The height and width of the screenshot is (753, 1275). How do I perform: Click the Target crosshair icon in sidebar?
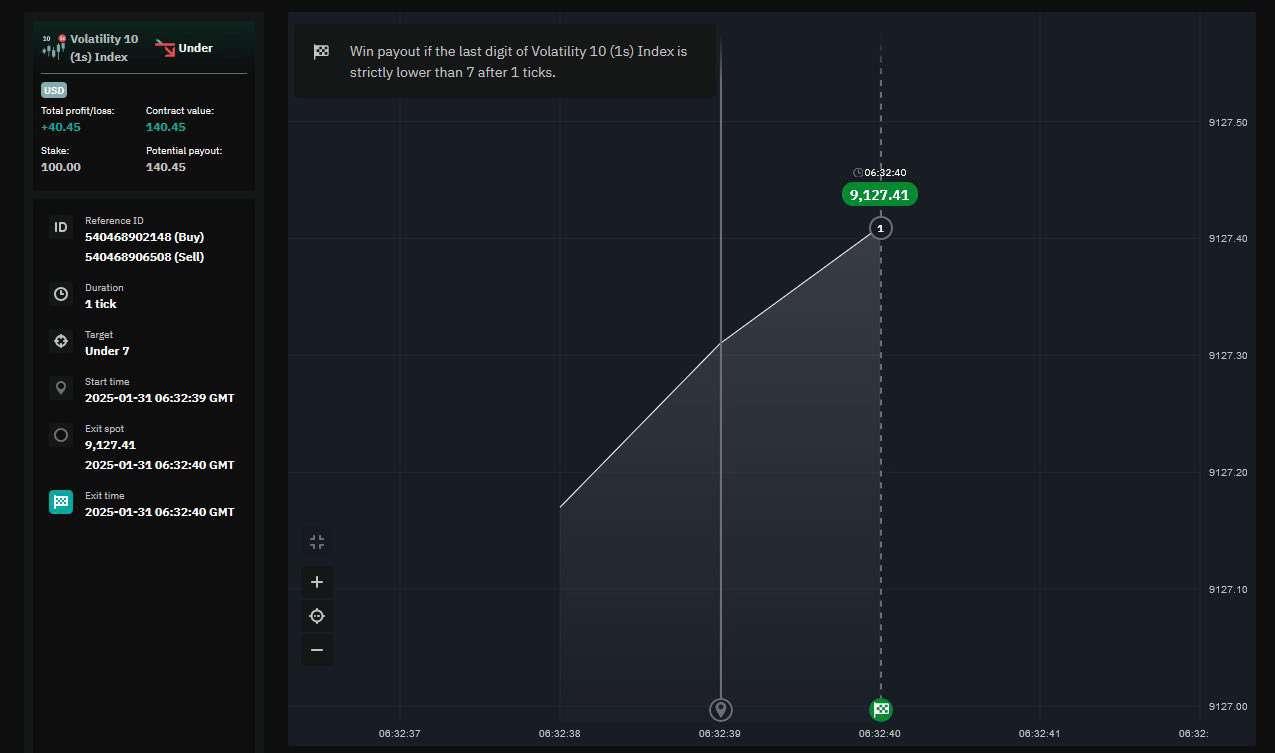[61, 341]
